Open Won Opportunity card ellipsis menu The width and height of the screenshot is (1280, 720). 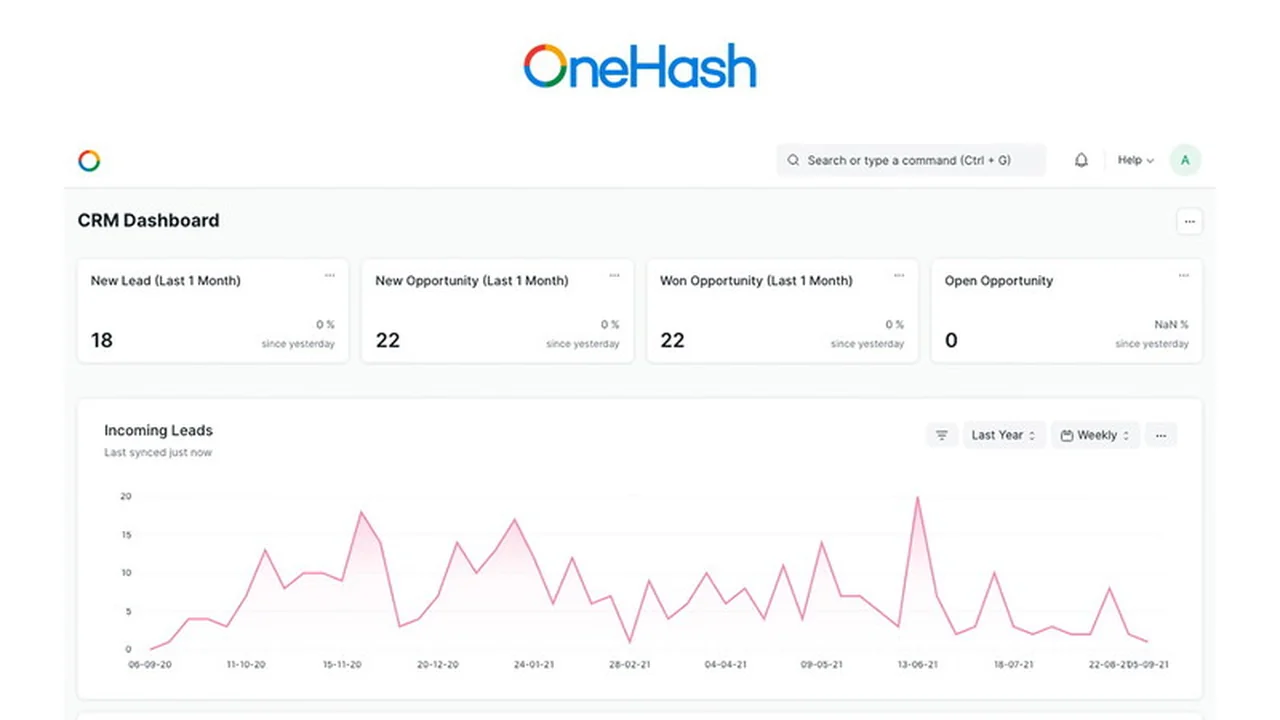coord(899,275)
